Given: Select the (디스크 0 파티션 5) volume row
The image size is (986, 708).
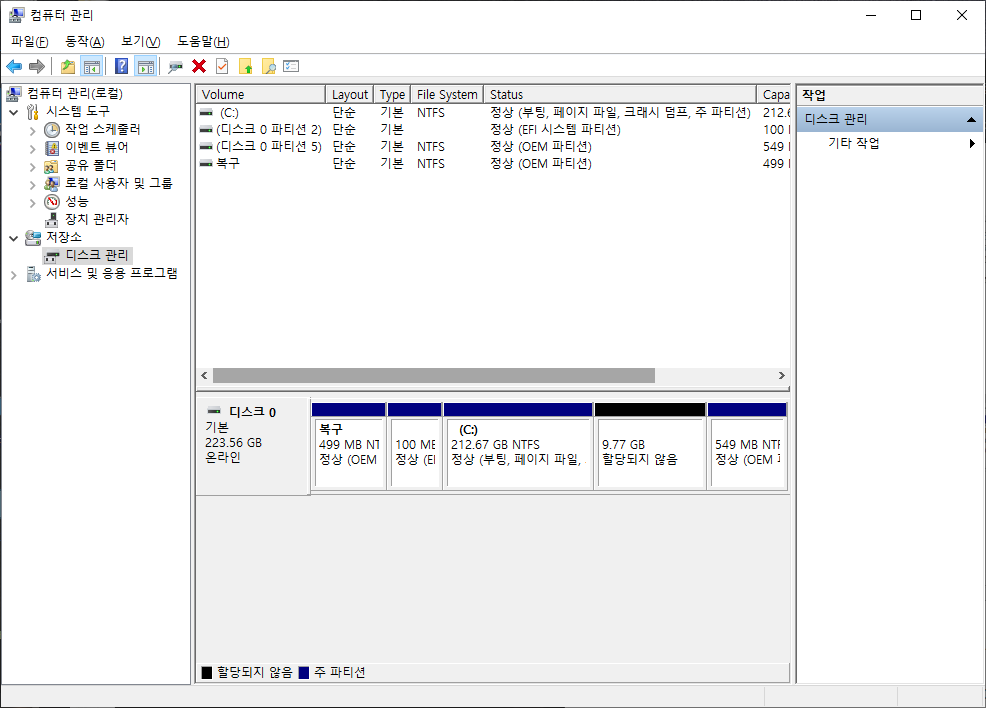Looking at the screenshot, I should [x=494, y=147].
